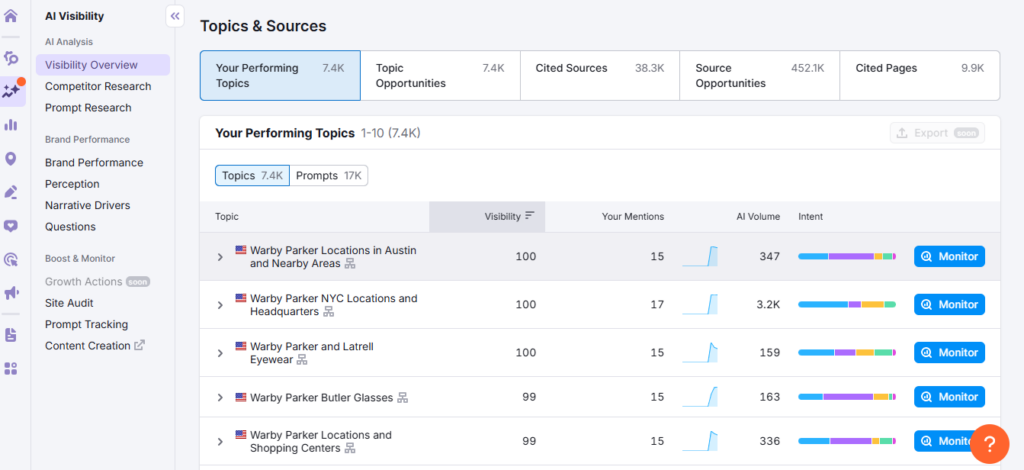This screenshot has width=1024, height=470.
Task: Click Monitor for Latrell Eyewear topic
Action: tap(950, 352)
